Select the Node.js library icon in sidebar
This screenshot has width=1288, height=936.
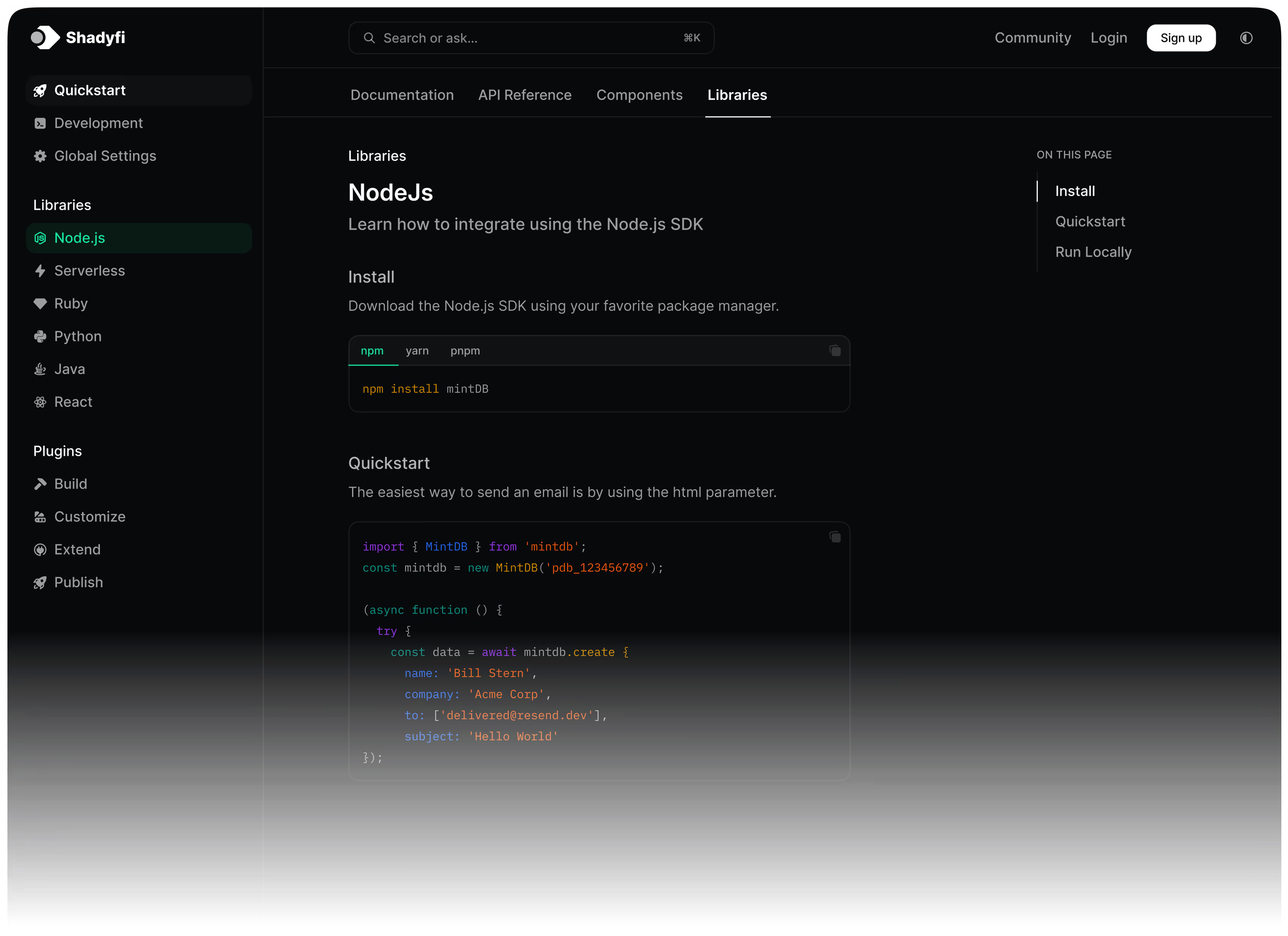(x=40, y=237)
